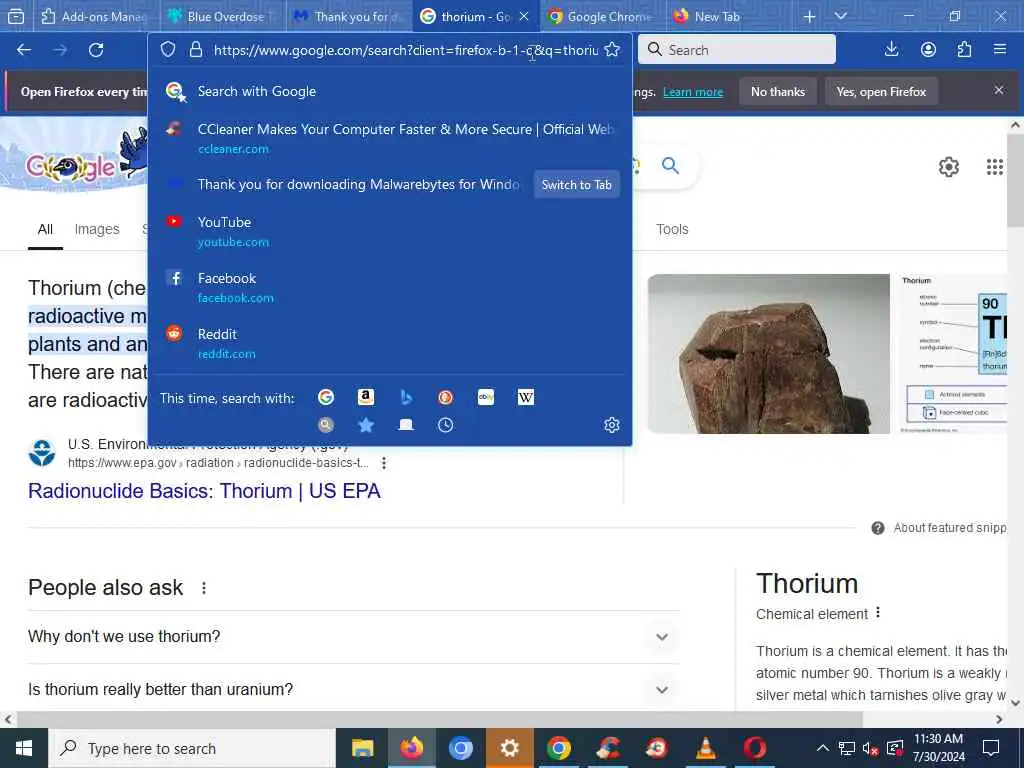Viewport: 1024px width, 768px height.
Task: Search this time with Wikipedia icon
Action: 526,397
